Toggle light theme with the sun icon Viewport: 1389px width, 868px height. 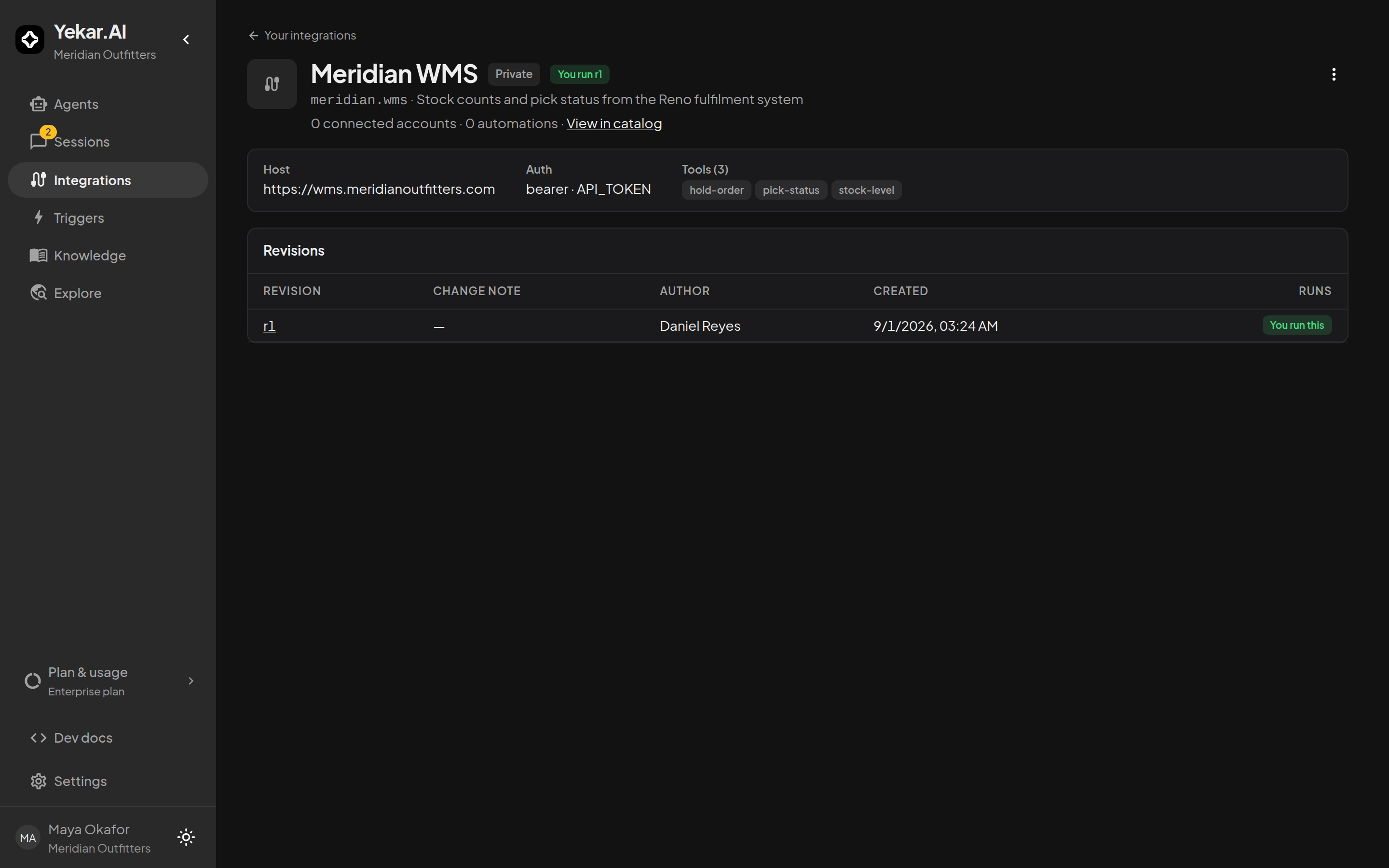[x=186, y=838]
